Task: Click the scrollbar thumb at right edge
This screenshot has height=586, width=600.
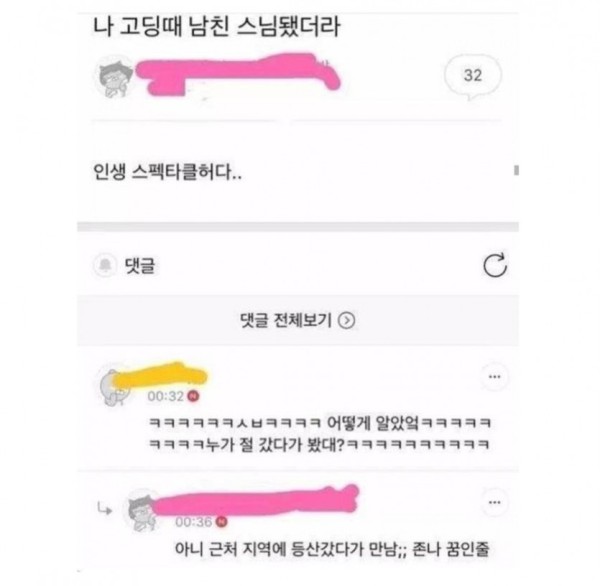Action: tap(516, 170)
